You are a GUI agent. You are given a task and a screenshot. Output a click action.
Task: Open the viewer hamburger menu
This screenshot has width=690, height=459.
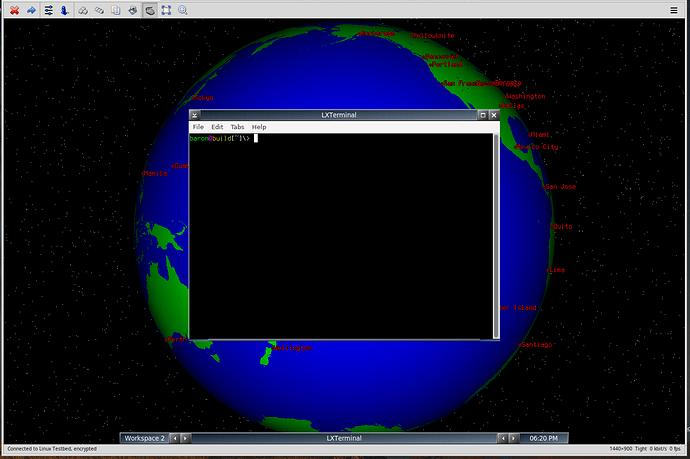coord(674,10)
